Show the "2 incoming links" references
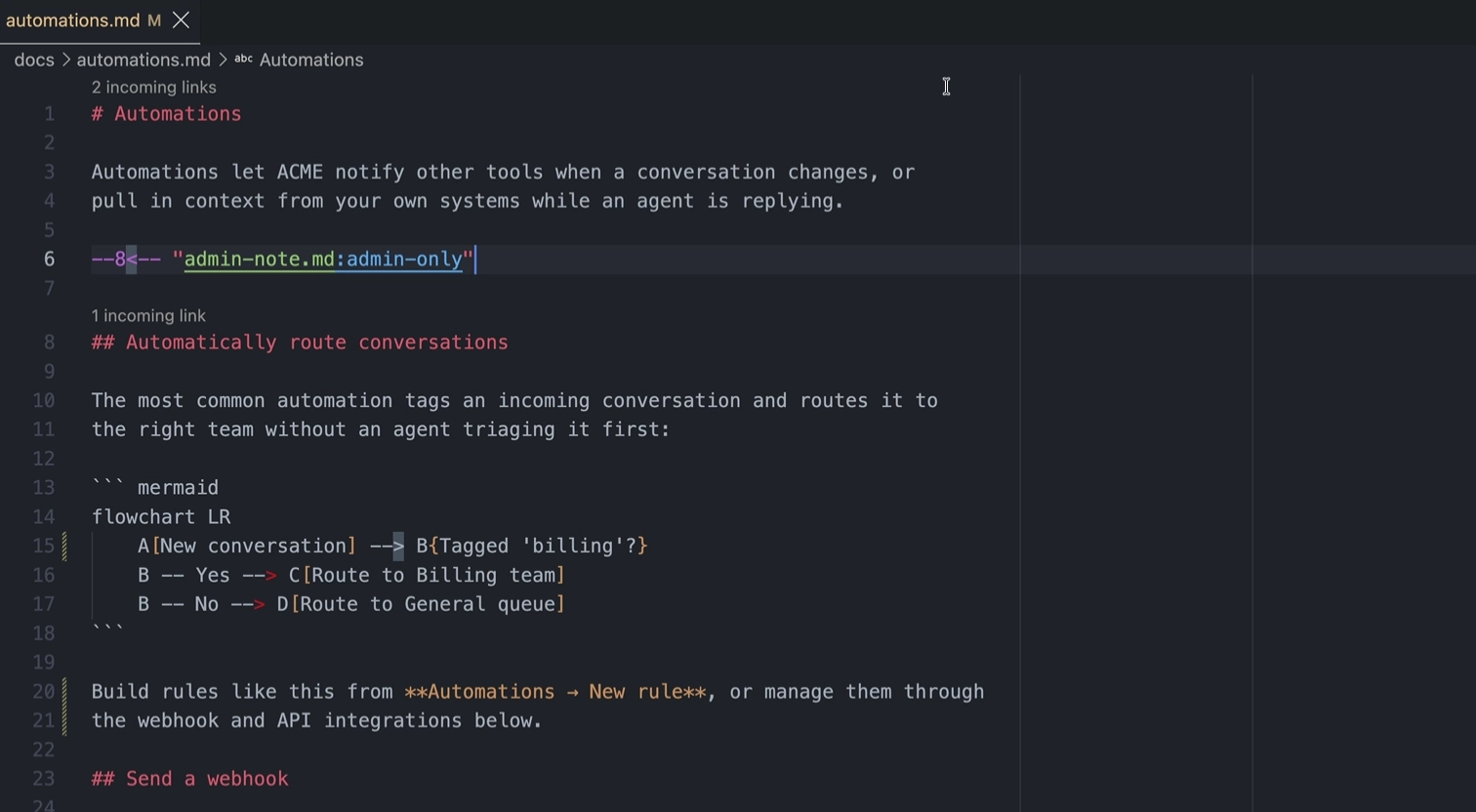This screenshot has height=812, width=1476. tap(154, 87)
